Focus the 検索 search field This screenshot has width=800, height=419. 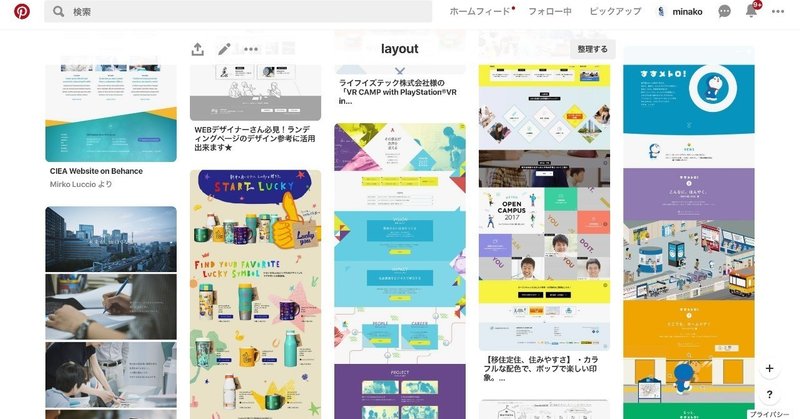coord(238,11)
